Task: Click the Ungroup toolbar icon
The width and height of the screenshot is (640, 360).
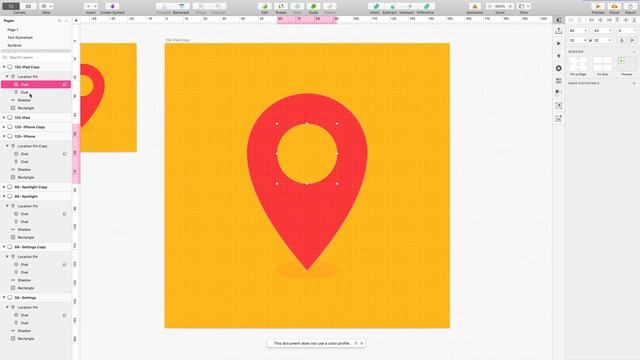Action: (x=218, y=7)
